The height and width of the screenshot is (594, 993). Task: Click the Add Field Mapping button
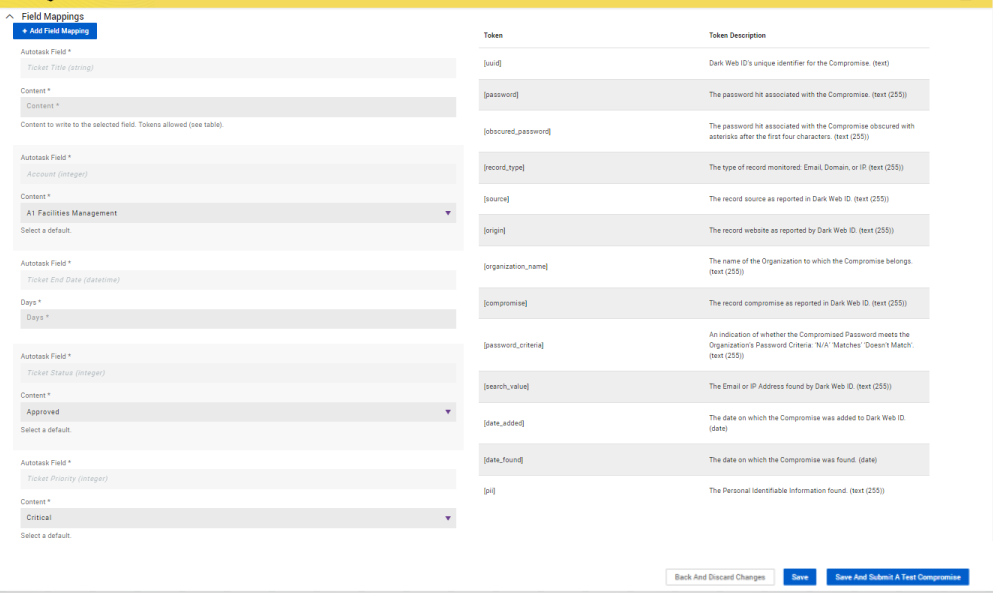coord(55,31)
